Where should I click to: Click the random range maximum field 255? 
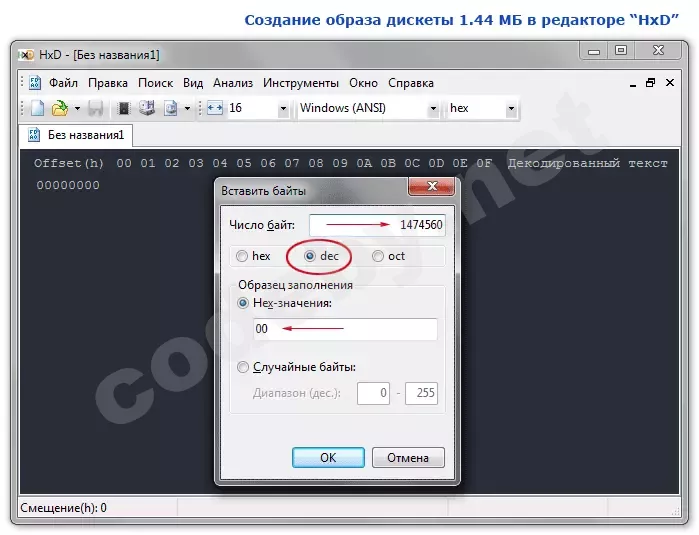[421, 393]
